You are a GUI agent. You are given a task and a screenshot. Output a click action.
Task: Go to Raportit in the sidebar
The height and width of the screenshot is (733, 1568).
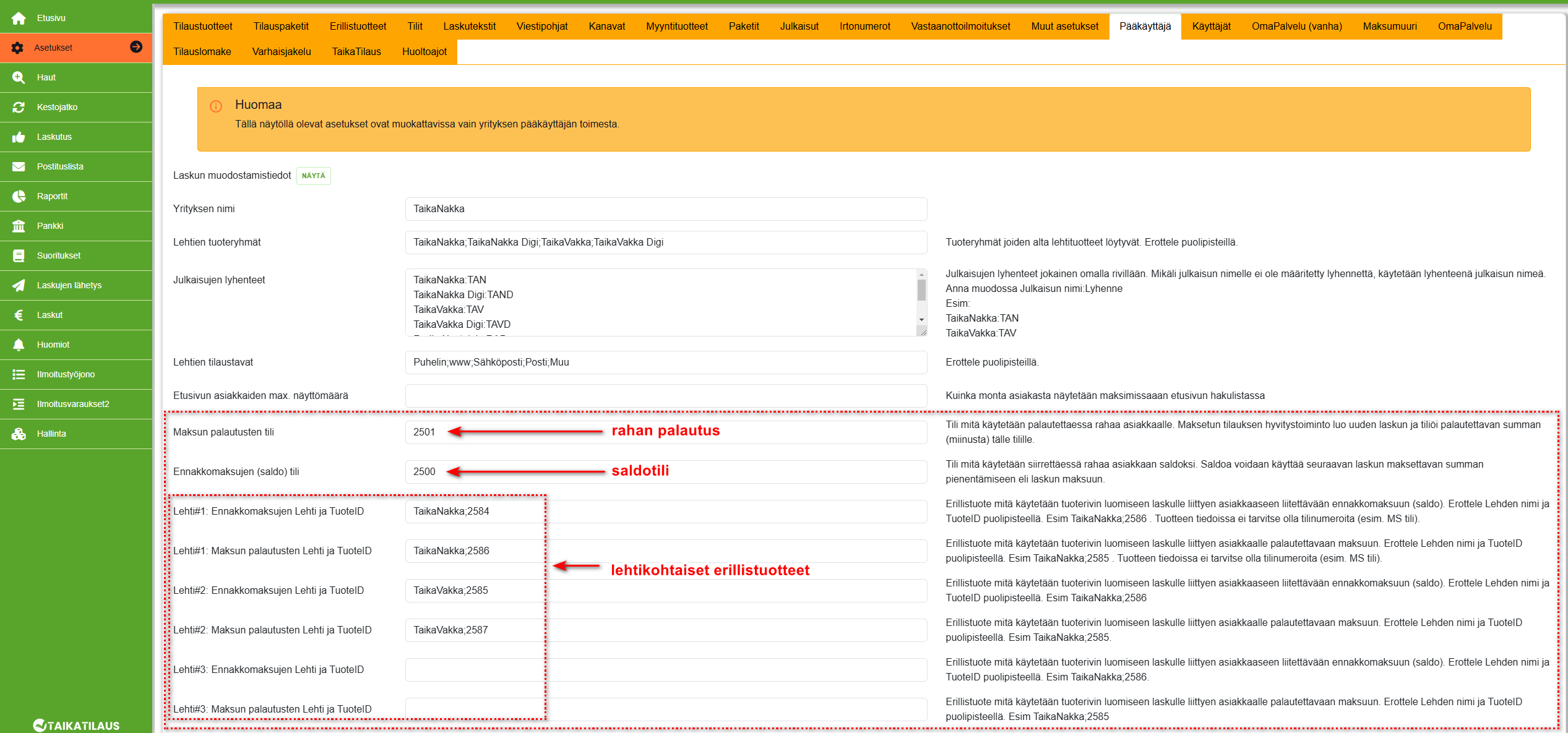(76, 196)
